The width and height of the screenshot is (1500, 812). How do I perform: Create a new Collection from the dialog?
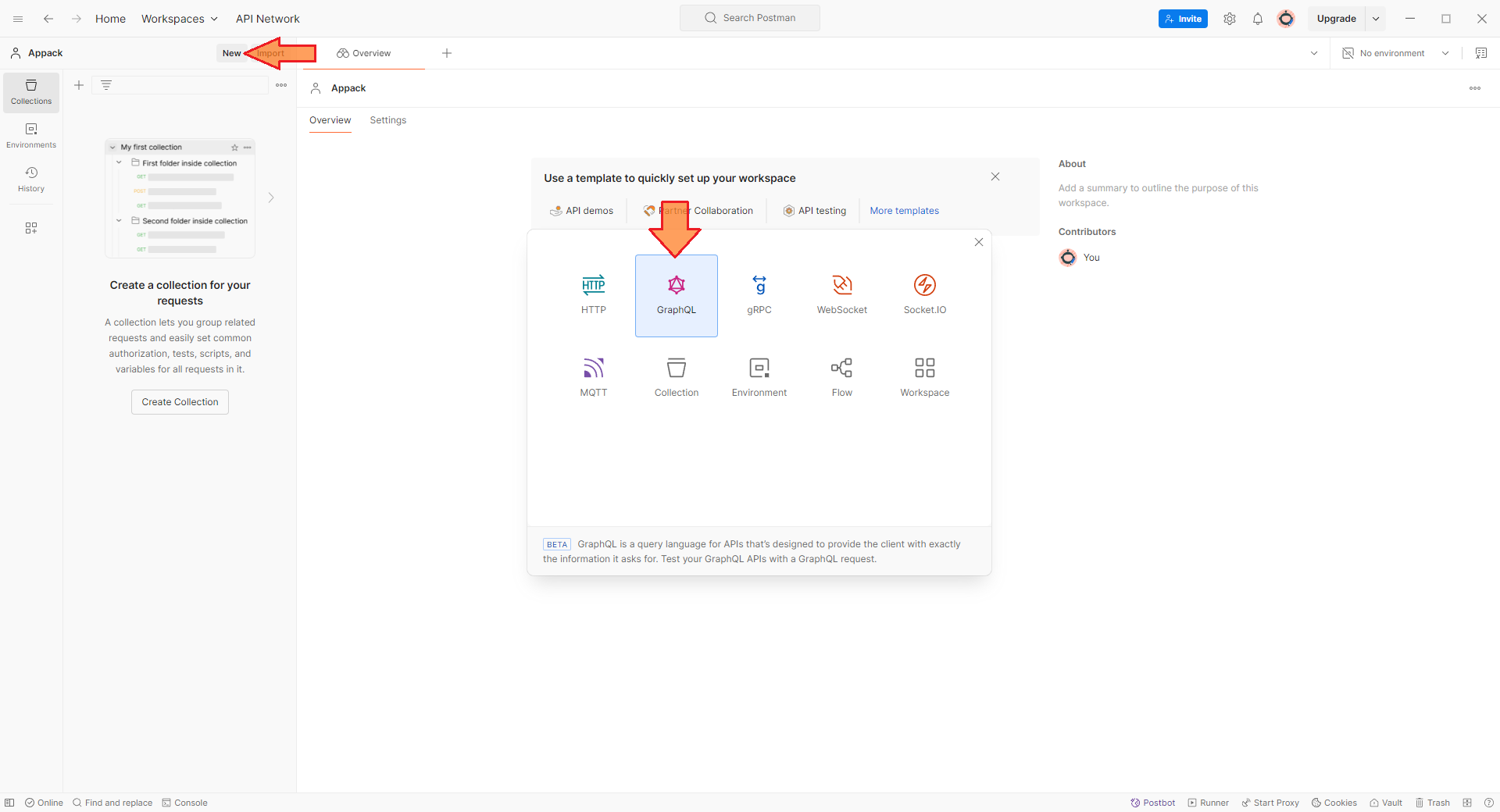point(677,378)
